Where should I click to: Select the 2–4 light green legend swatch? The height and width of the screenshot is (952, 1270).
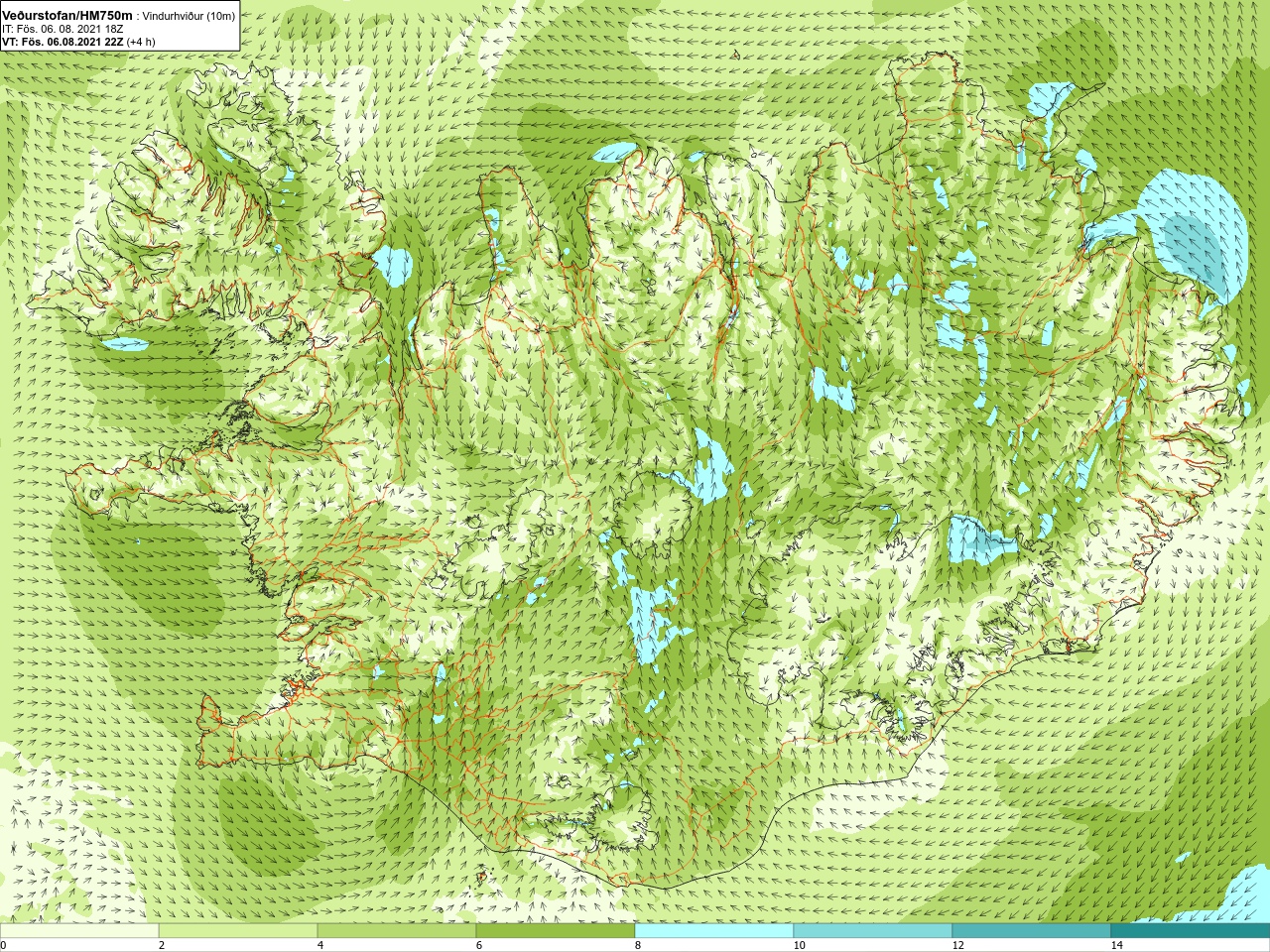238,931
